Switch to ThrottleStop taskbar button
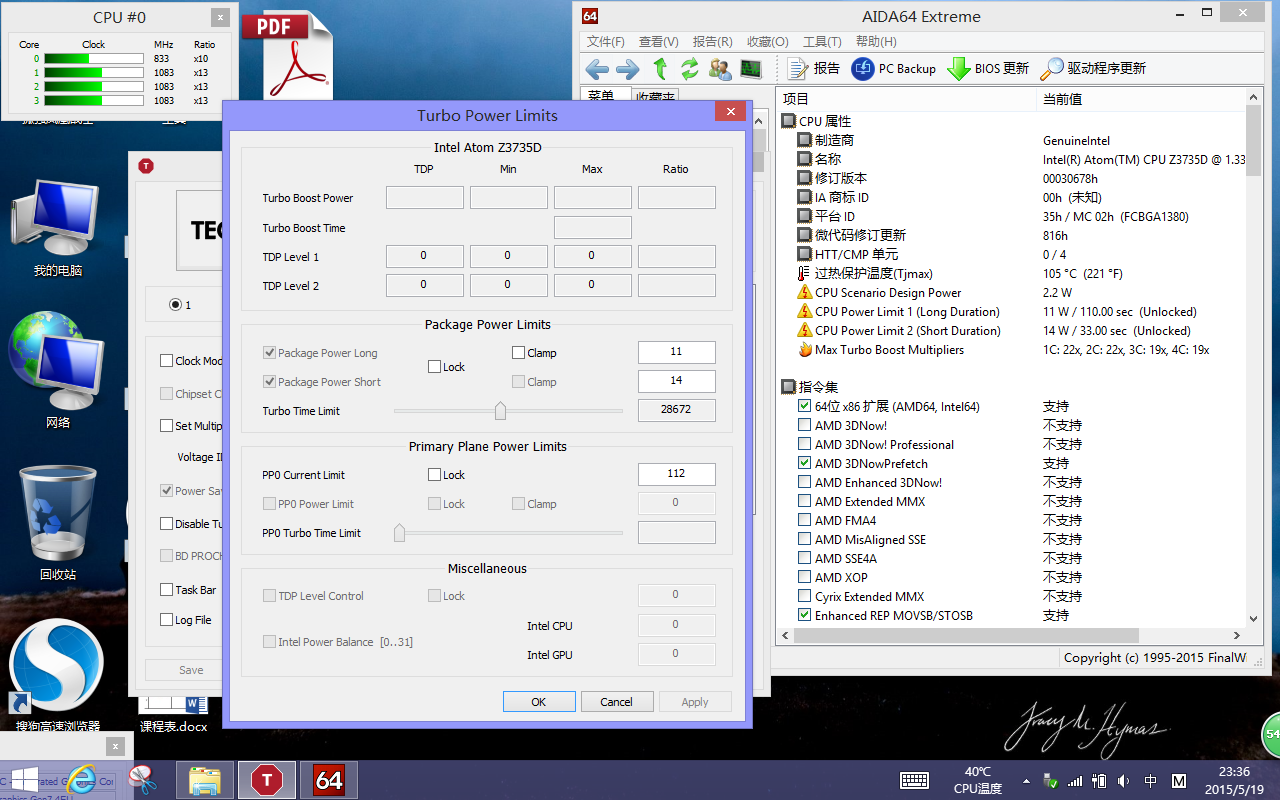1280x800 pixels. [267, 780]
